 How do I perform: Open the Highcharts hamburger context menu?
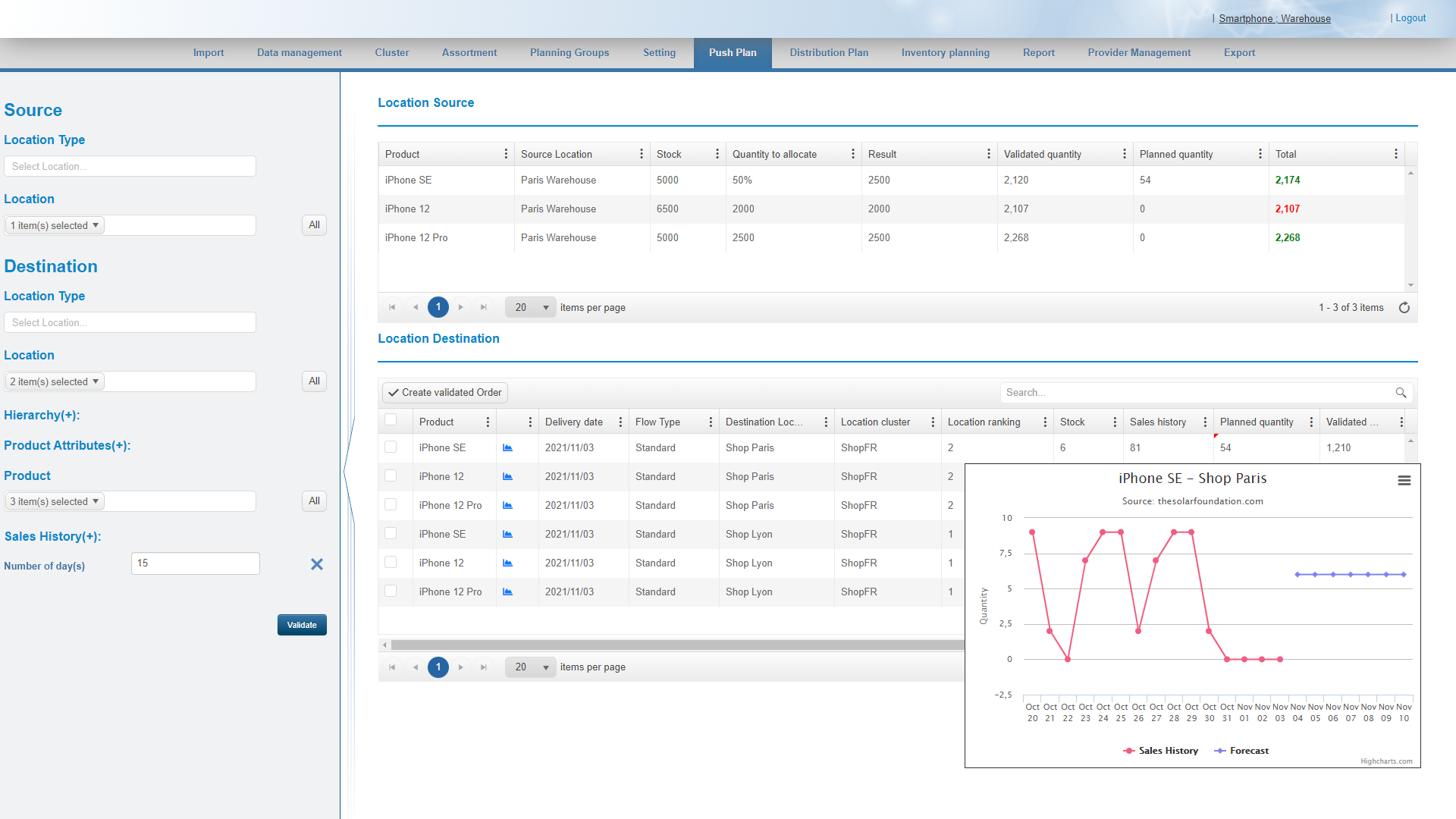point(1404,480)
